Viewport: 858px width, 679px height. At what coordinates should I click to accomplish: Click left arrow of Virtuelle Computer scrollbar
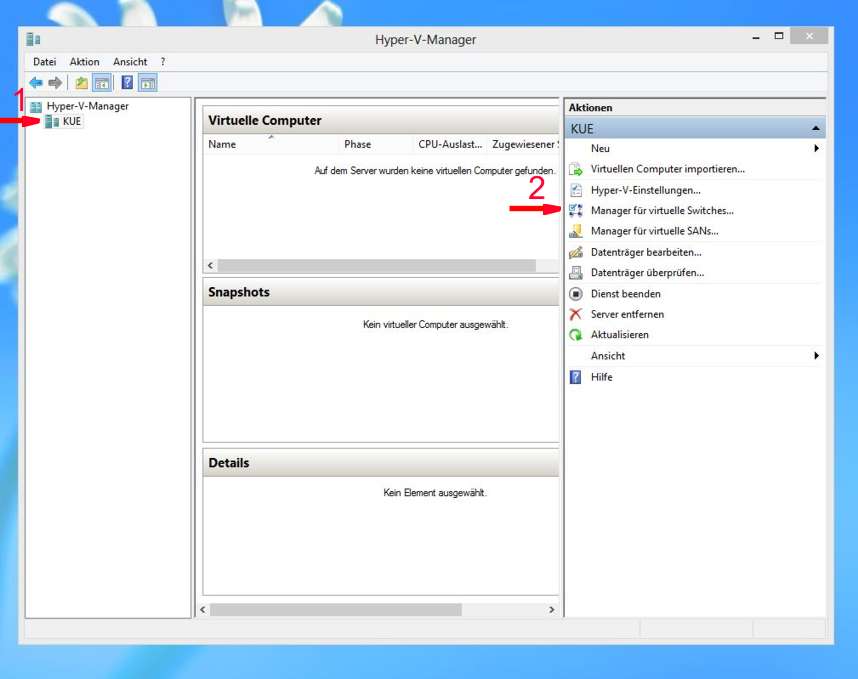pos(211,265)
